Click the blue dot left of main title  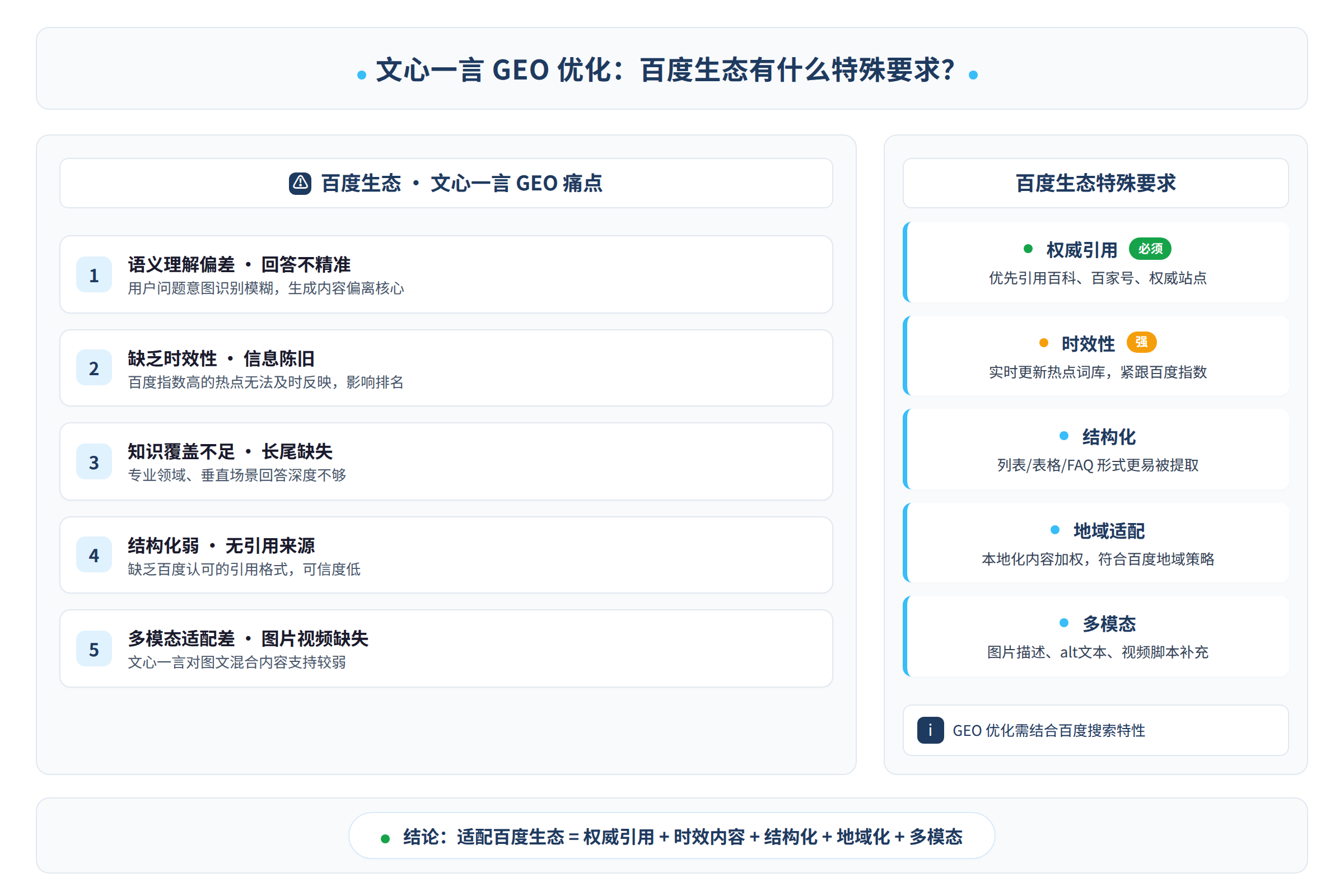[361, 75]
